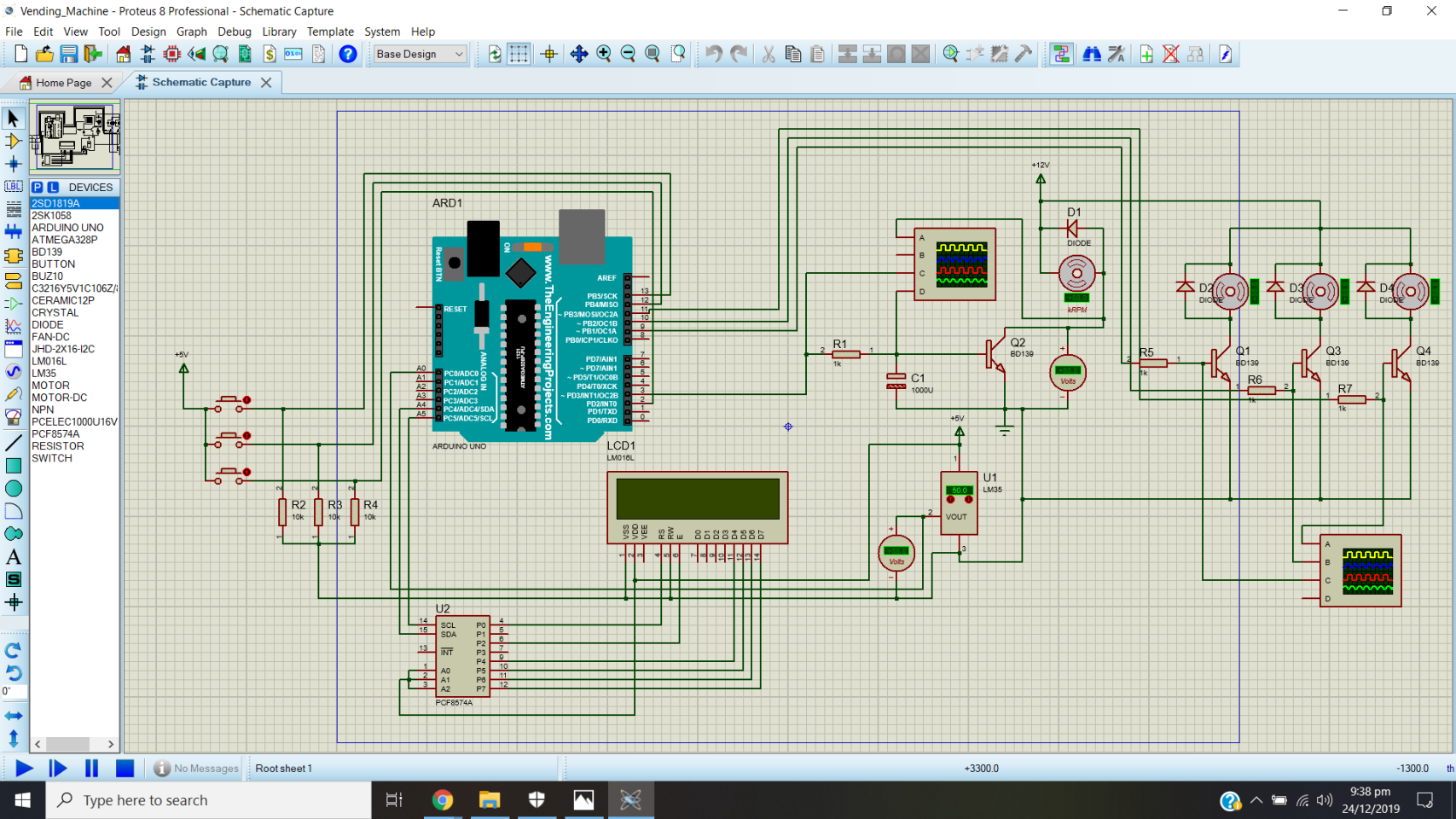The image size is (1456, 819).
Task: Click the Stop simulation button
Action: 125,769
